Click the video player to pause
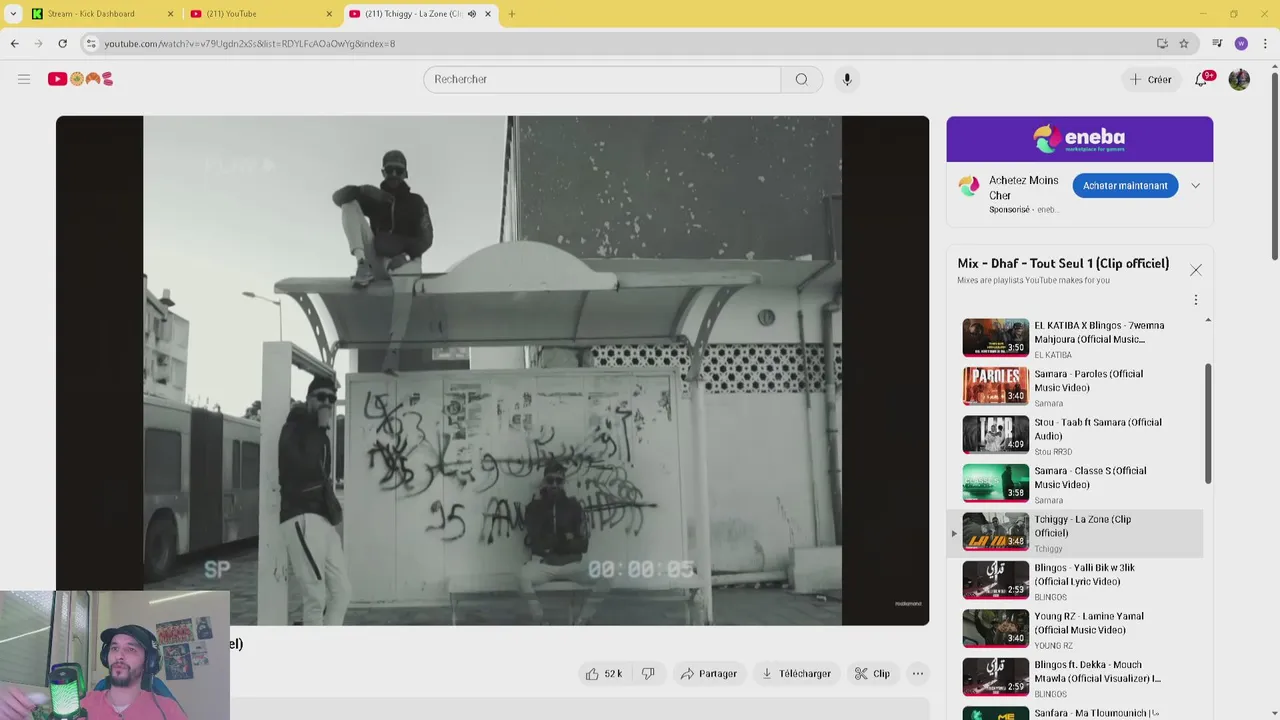Screen dimensions: 1280x720 492,370
